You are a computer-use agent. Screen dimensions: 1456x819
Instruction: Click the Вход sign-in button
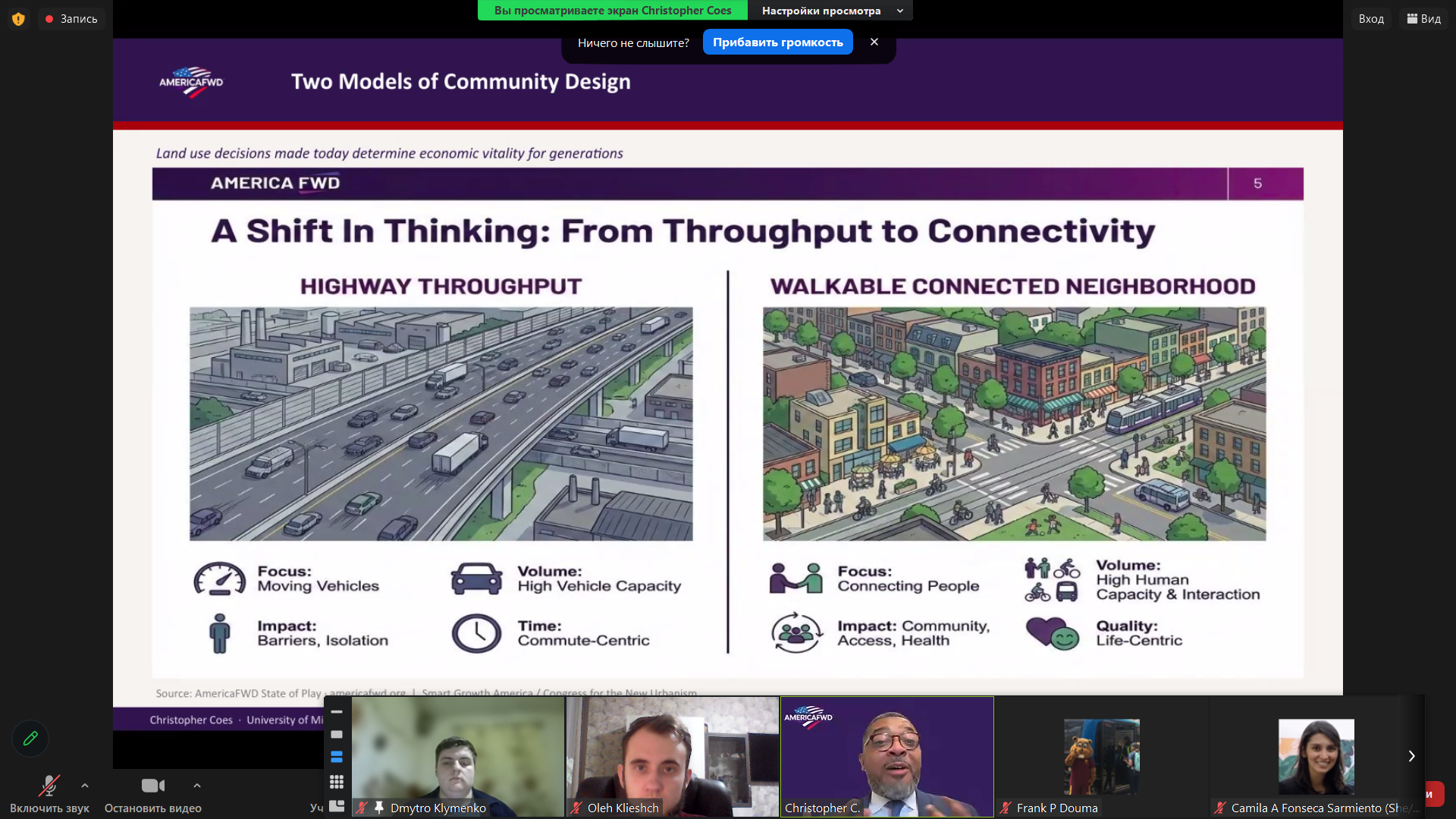pos(1370,19)
